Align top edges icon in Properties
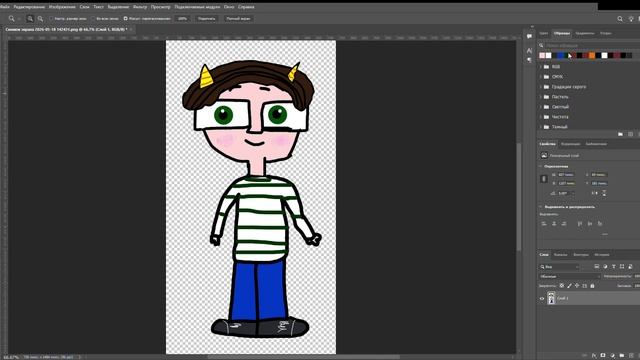The image size is (640, 360). (x=580, y=224)
